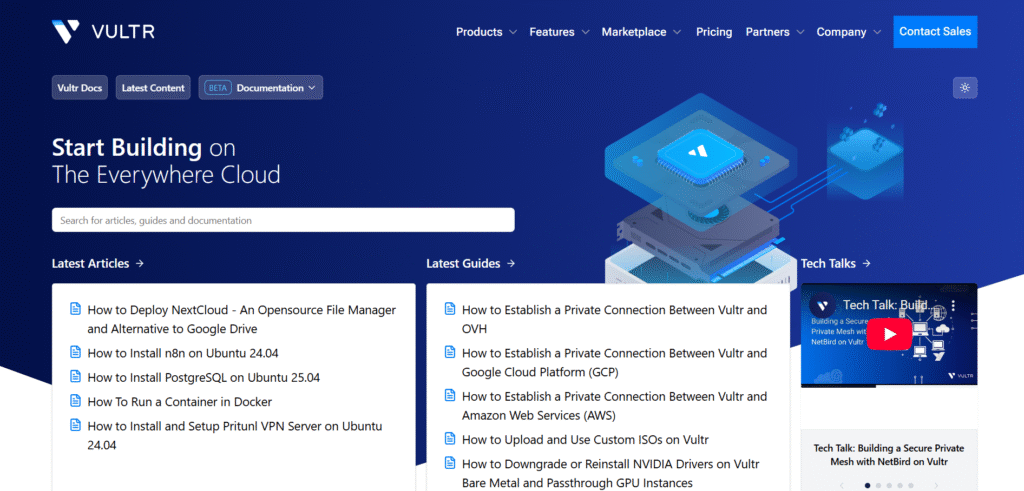Toggle the light/dark theme sun button

click(965, 88)
